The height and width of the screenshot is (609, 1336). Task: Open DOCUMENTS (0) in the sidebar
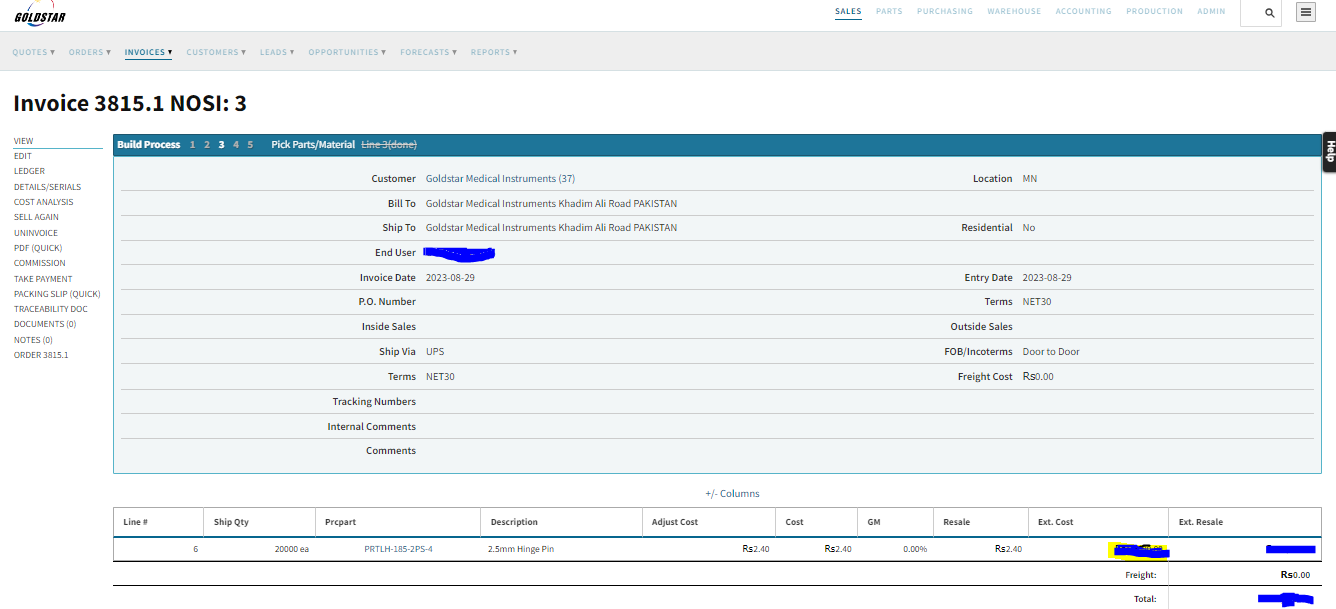click(x=45, y=324)
